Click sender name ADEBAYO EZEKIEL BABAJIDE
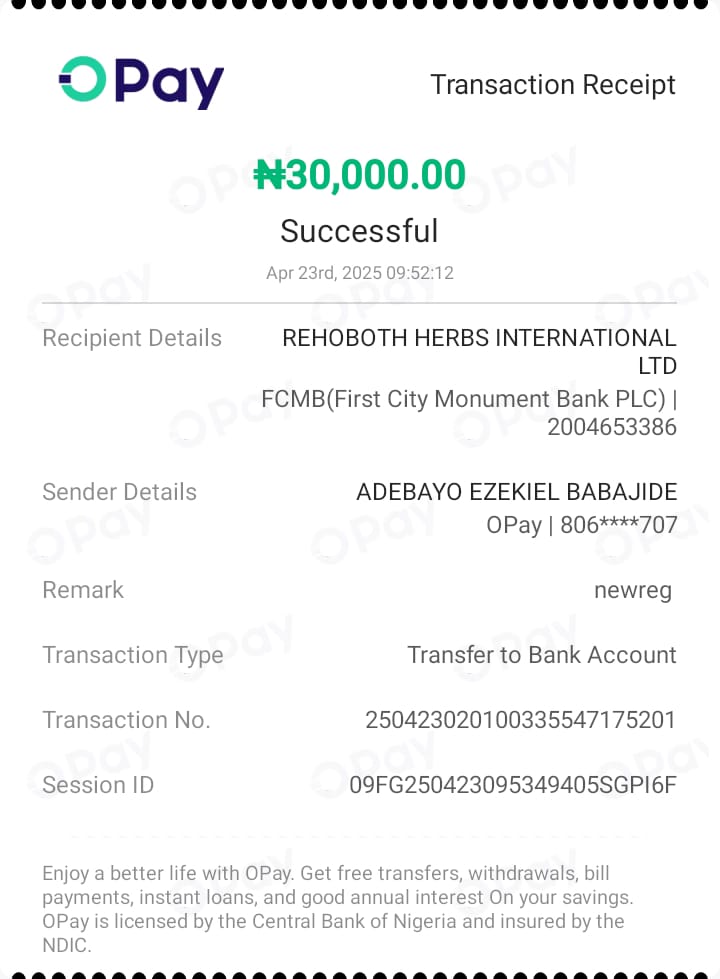Image resolution: width=720 pixels, height=979 pixels. coord(516,492)
